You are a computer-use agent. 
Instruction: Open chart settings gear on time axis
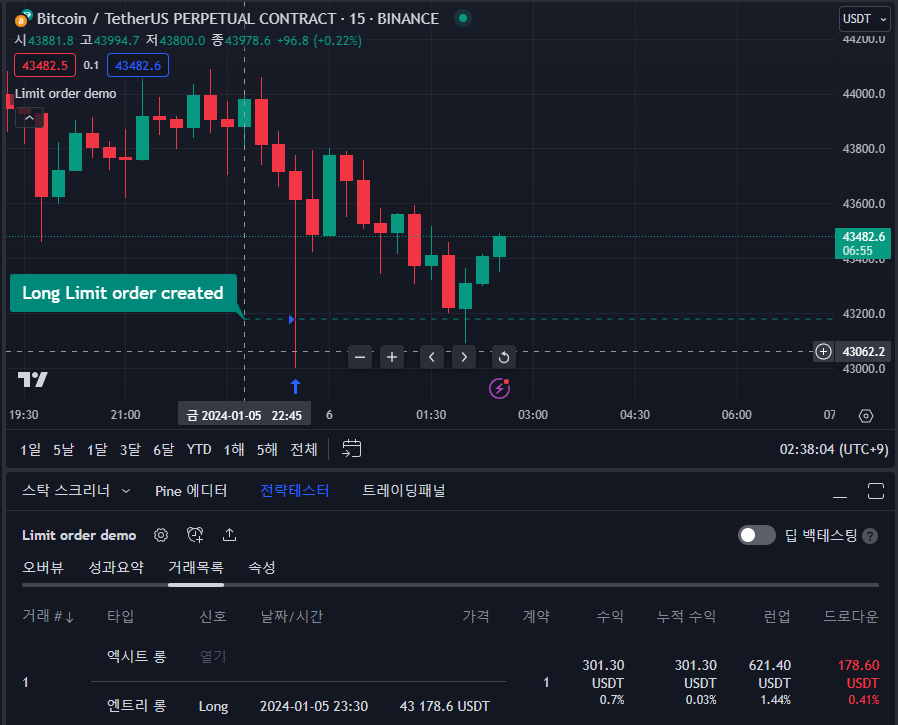(866, 416)
